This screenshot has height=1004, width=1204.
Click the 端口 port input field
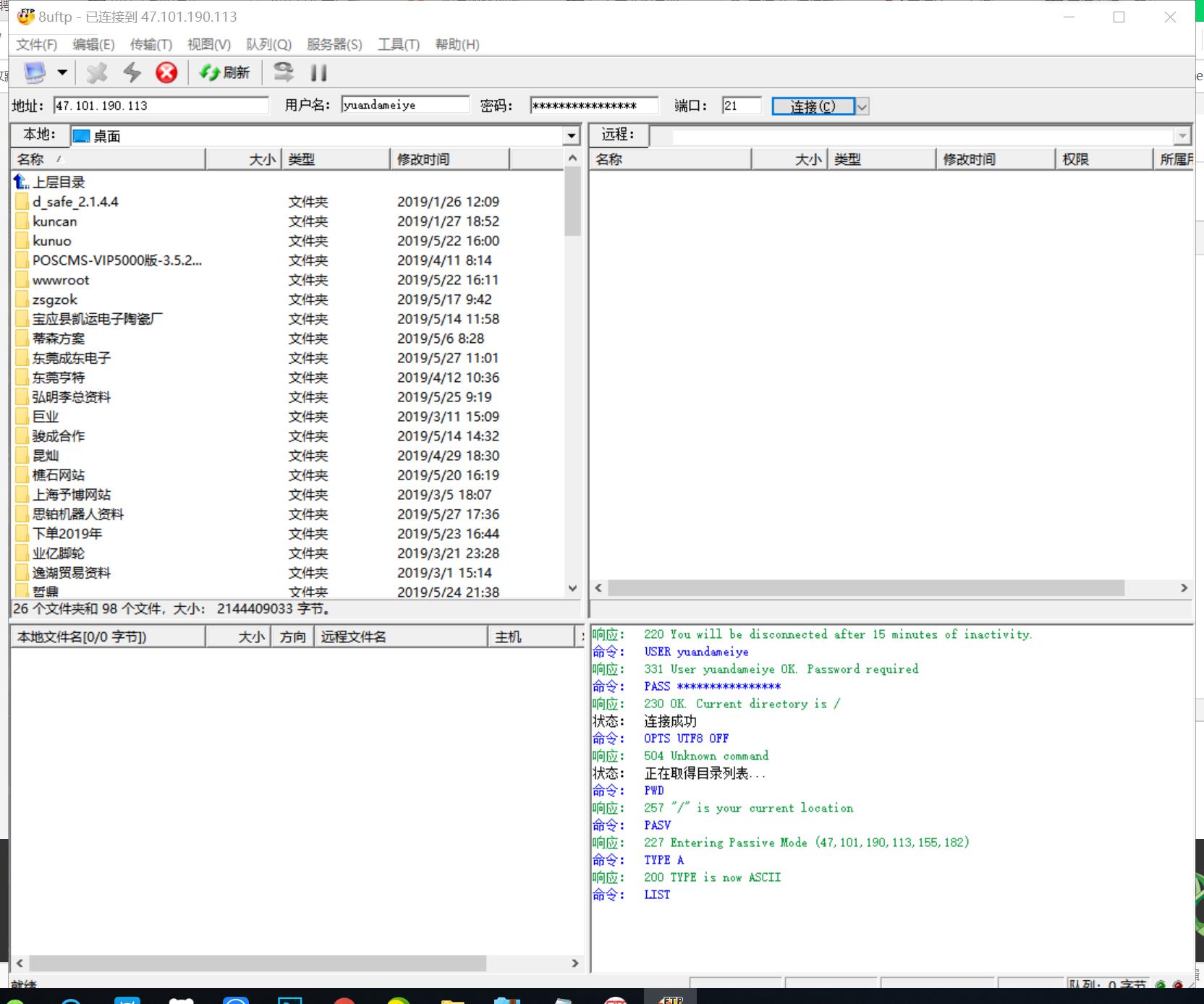click(742, 106)
